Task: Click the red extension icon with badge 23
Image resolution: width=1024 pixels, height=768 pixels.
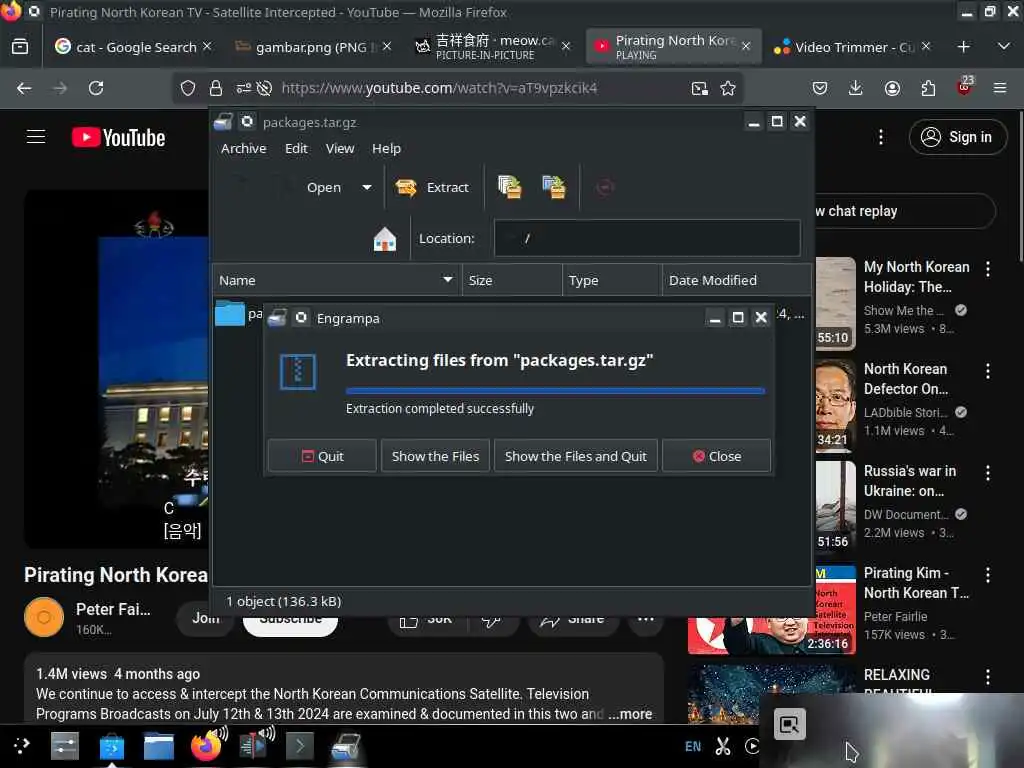Action: (x=965, y=87)
